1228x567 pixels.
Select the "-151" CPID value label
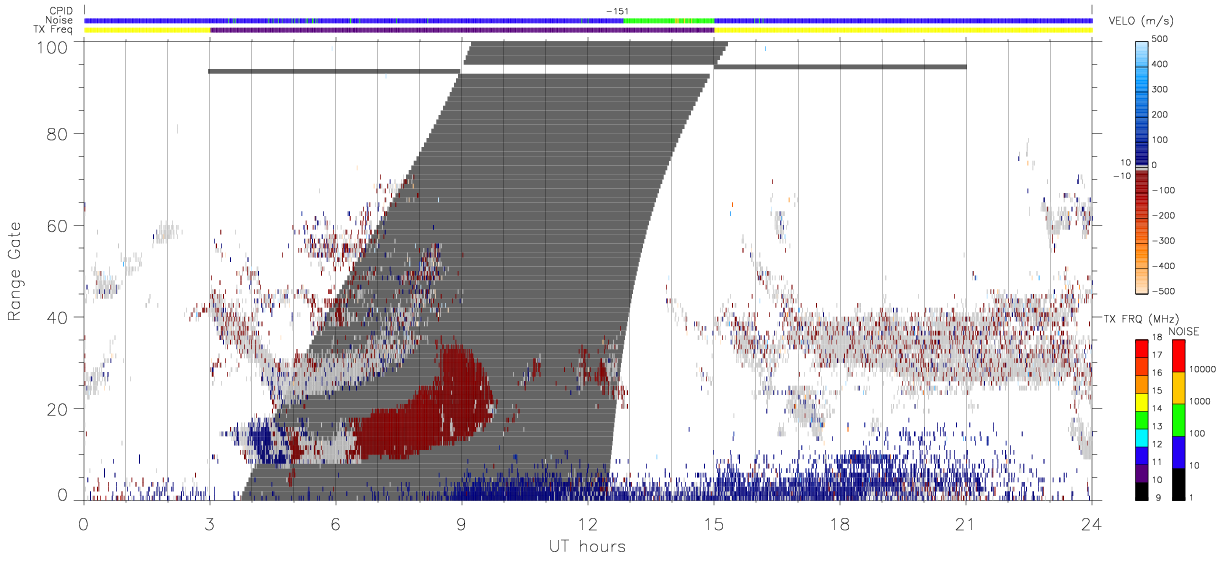[x=616, y=11]
